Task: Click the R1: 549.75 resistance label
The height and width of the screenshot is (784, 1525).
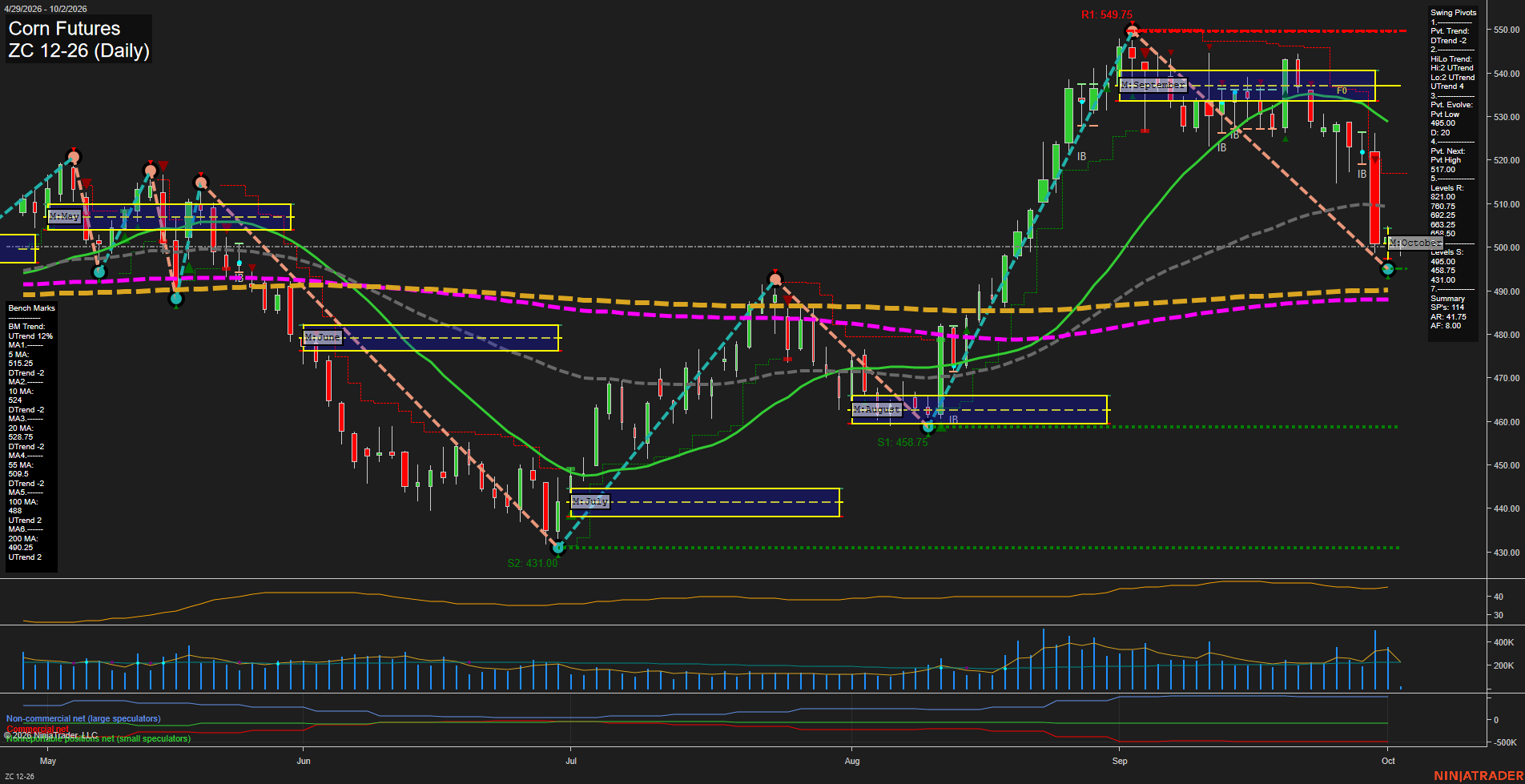Action: (1106, 15)
